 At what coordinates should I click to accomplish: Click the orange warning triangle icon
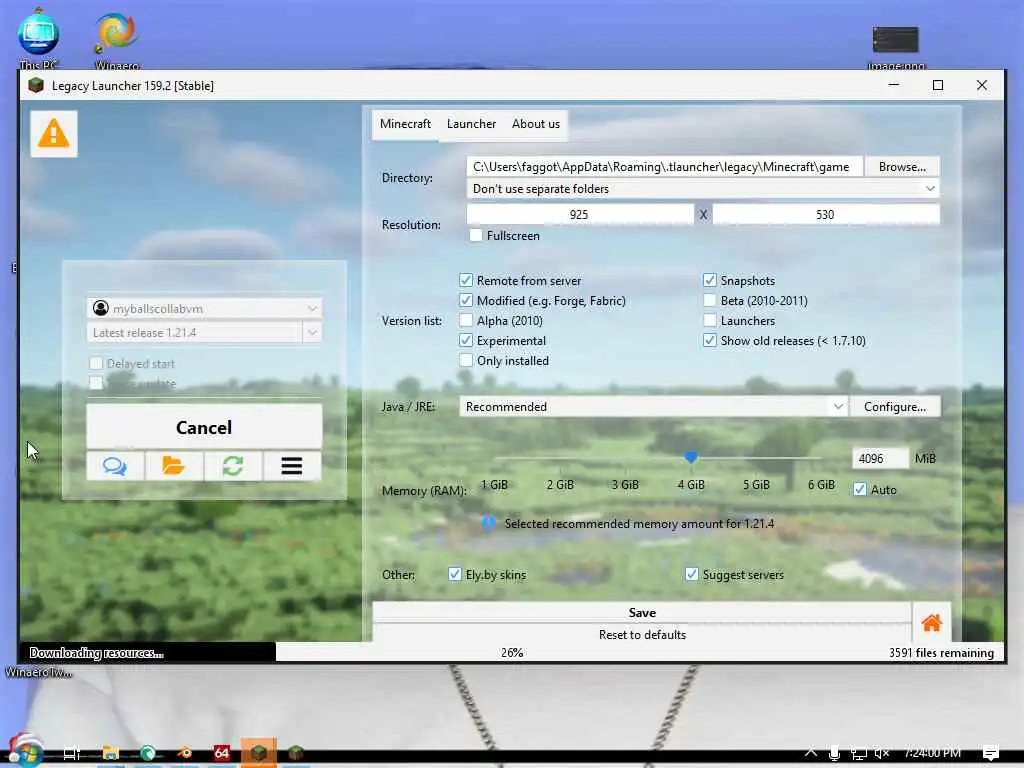coord(54,134)
